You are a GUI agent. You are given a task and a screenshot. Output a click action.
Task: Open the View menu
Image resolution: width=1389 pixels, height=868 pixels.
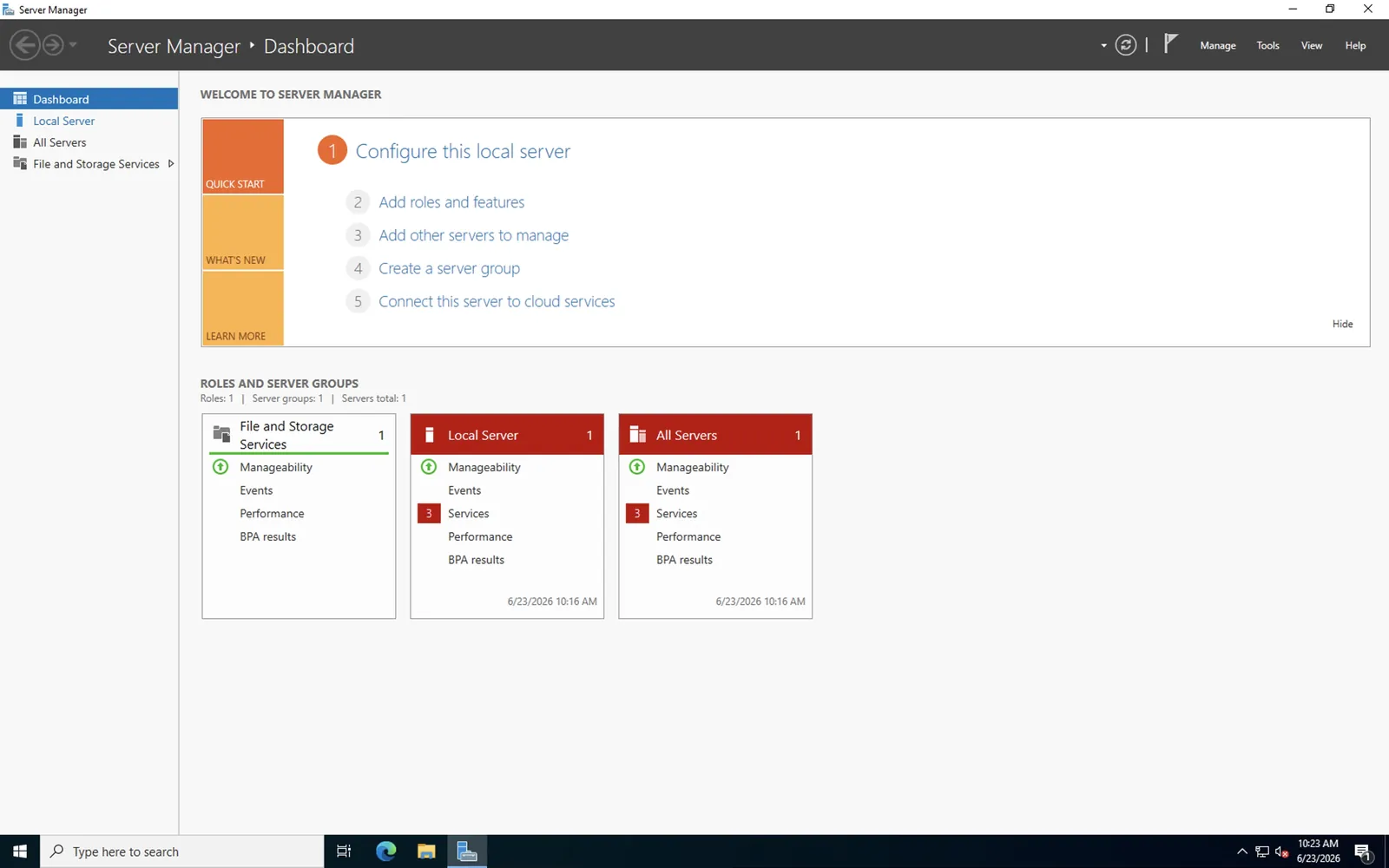1311,46
